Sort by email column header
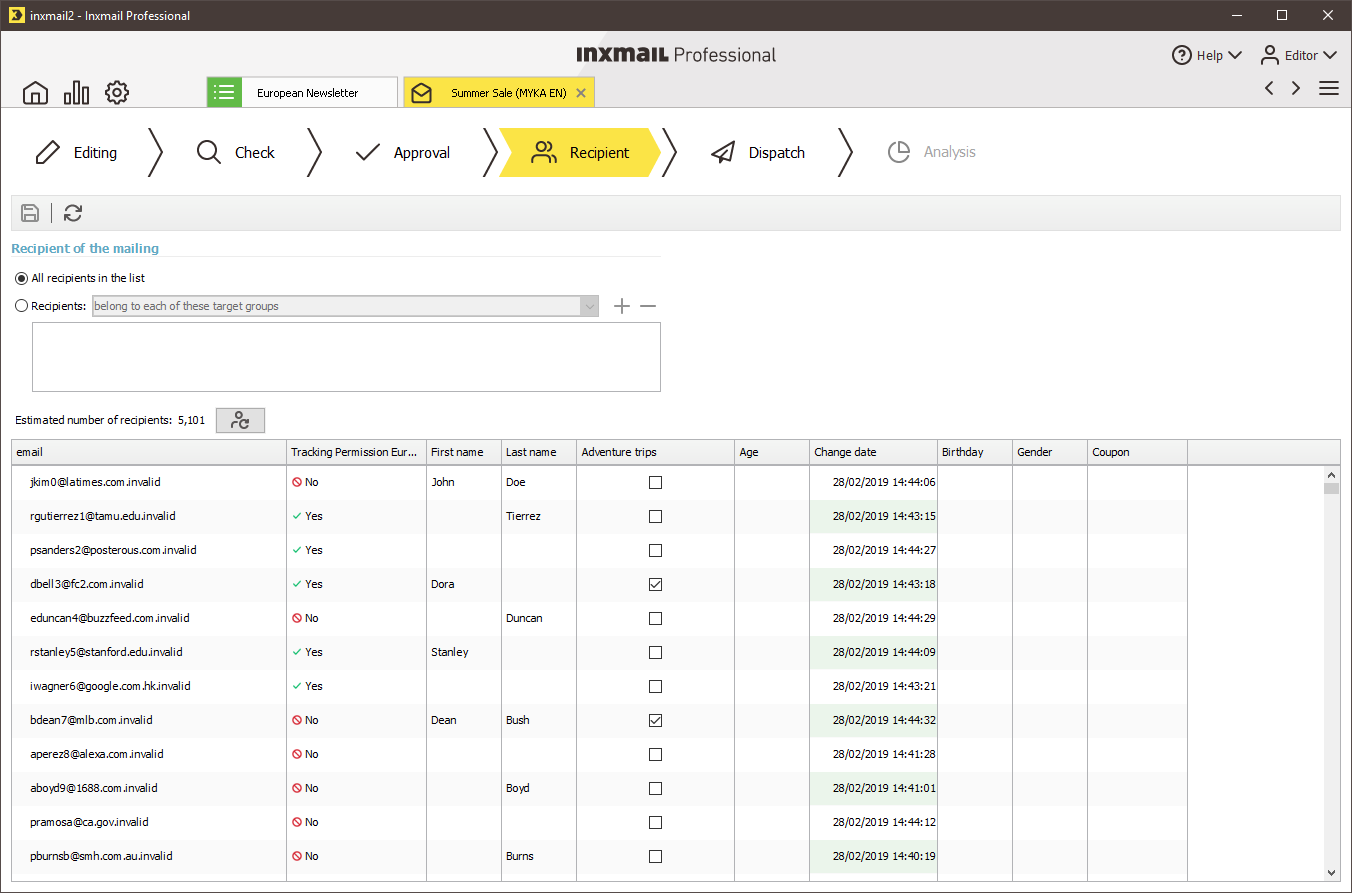This screenshot has width=1352, height=893. tap(149, 452)
